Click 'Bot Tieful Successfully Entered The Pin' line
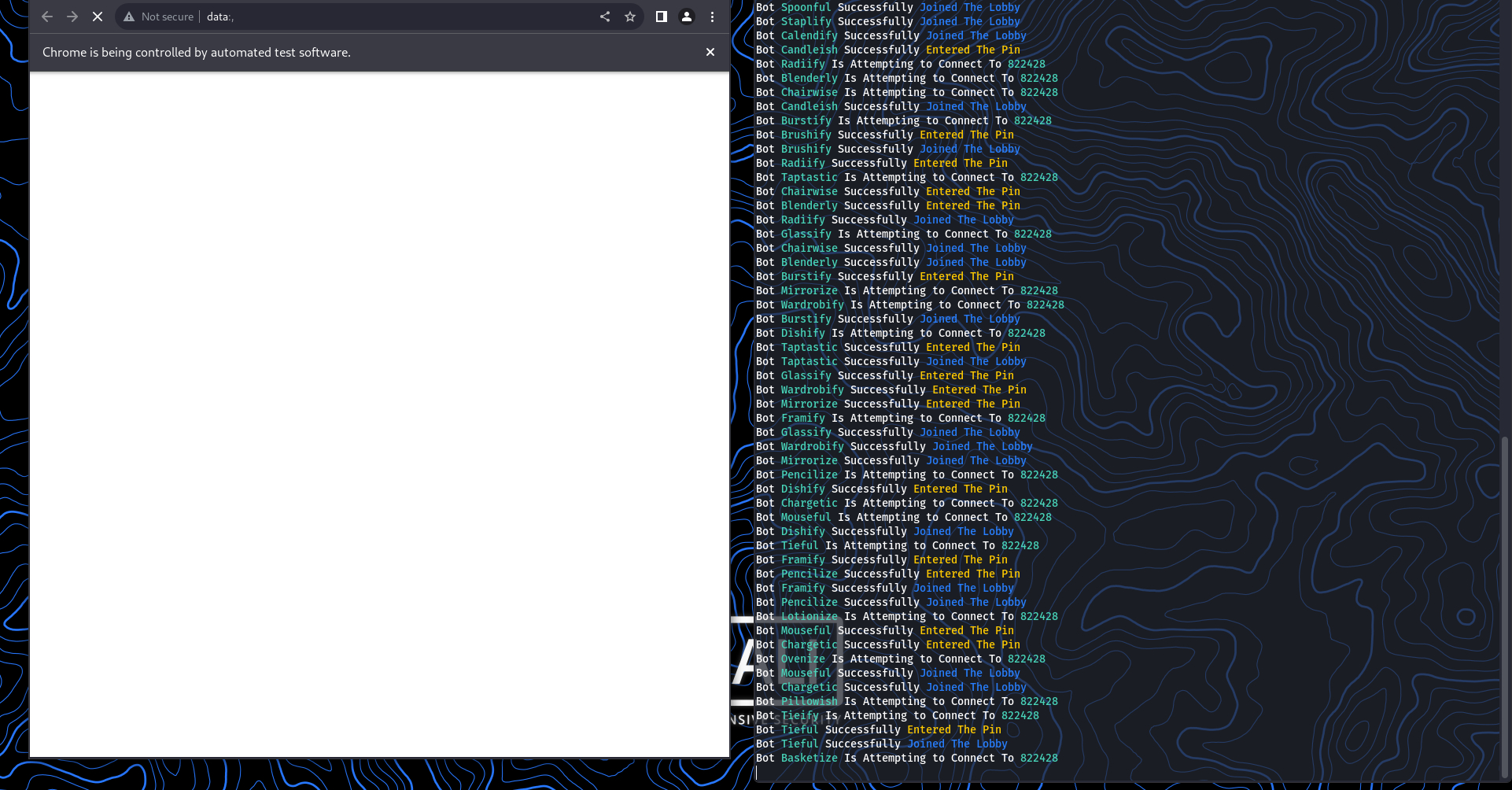Image resolution: width=1512 pixels, height=790 pixels. click(879, 729)
